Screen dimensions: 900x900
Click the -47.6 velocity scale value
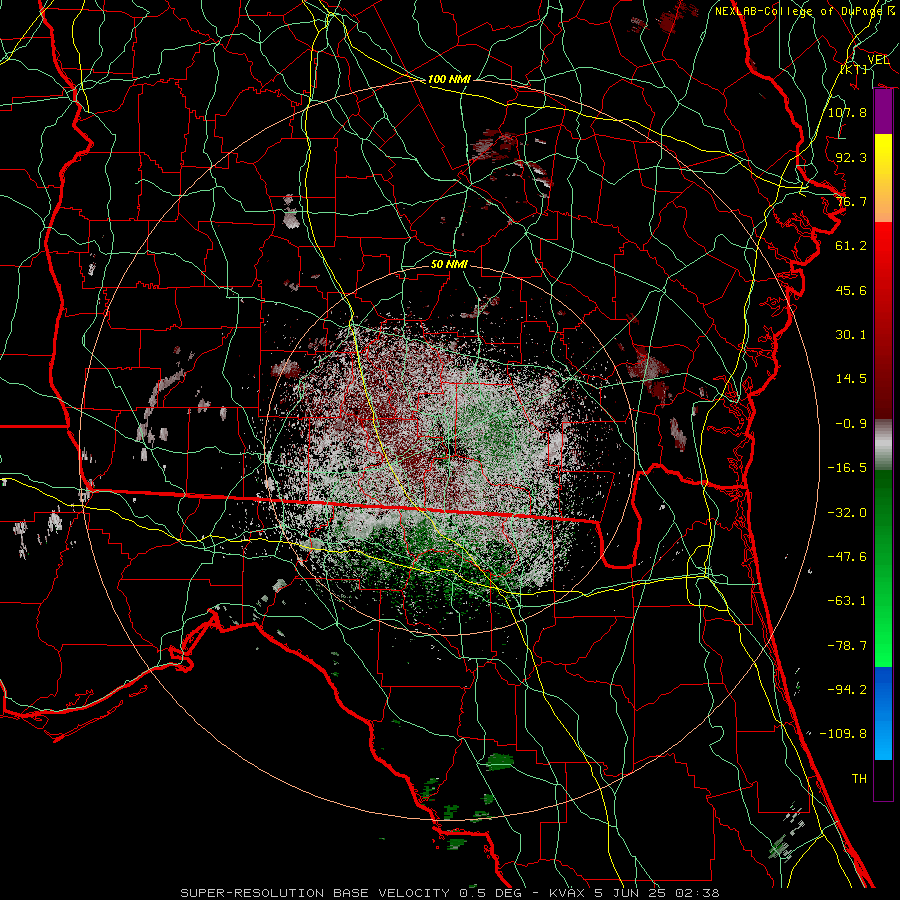(847, 557)
